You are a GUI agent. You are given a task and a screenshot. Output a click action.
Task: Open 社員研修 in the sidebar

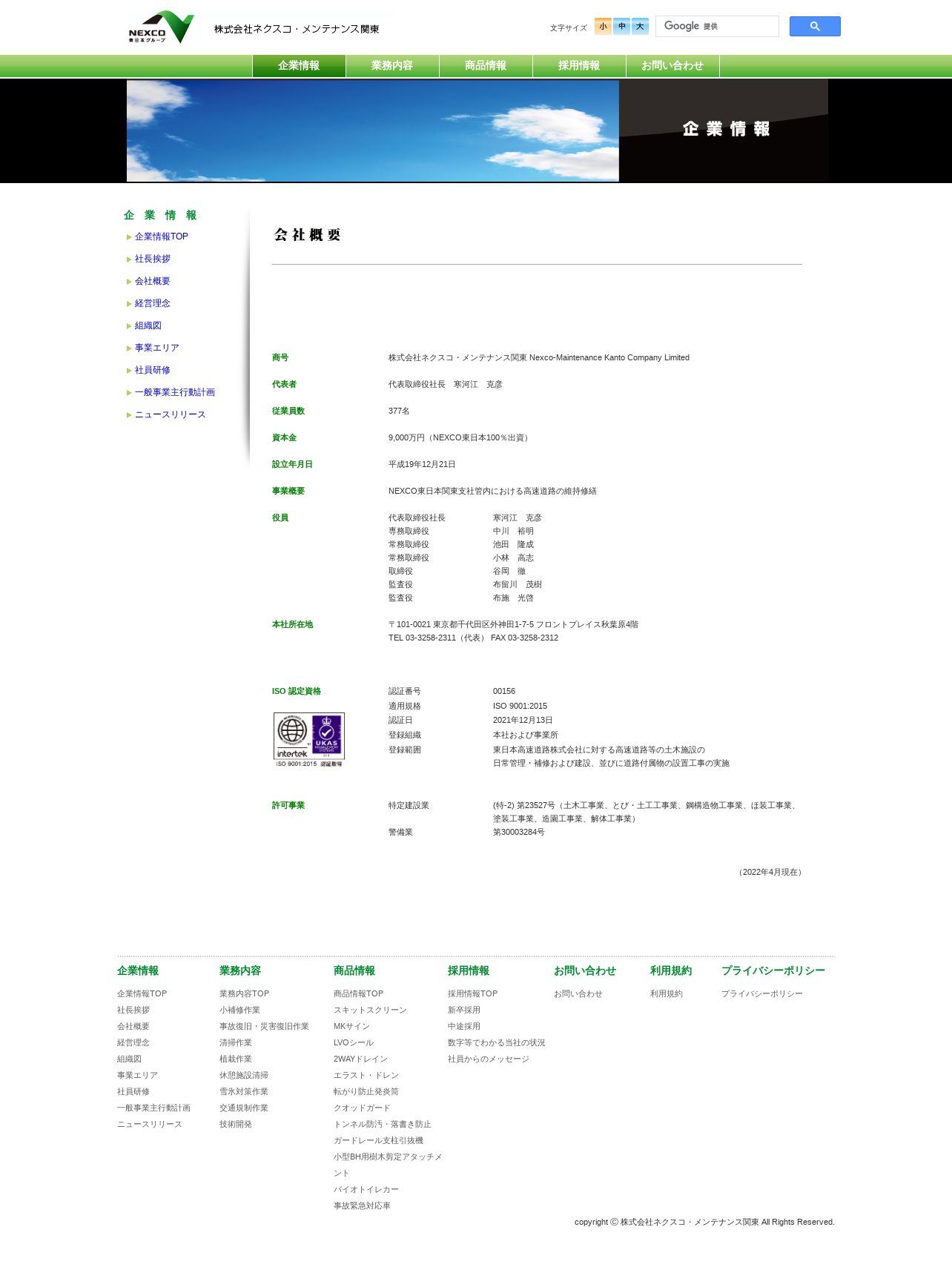click(152, 370)
